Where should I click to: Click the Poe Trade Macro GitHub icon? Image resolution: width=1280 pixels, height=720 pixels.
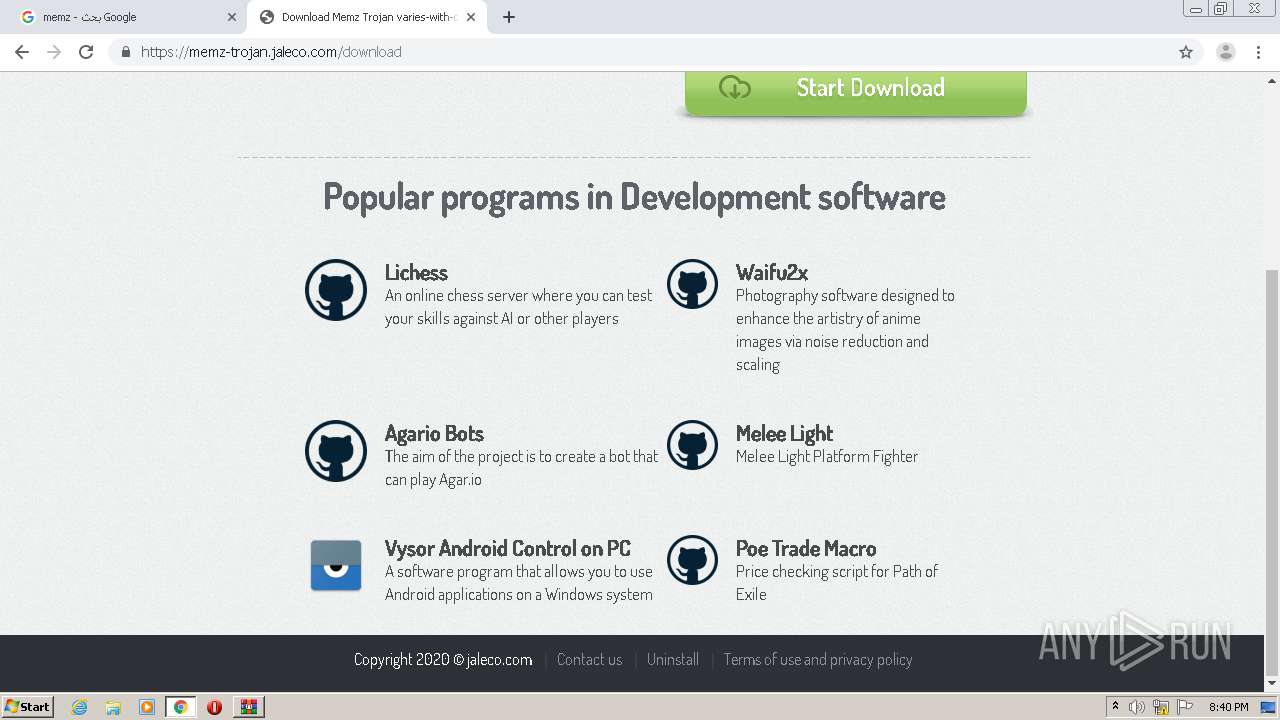[x=692, y=560]
